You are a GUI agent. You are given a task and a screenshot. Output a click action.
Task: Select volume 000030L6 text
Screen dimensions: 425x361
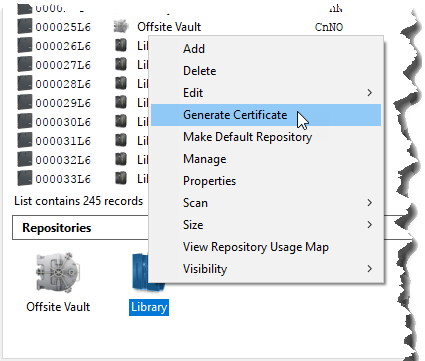63,122
